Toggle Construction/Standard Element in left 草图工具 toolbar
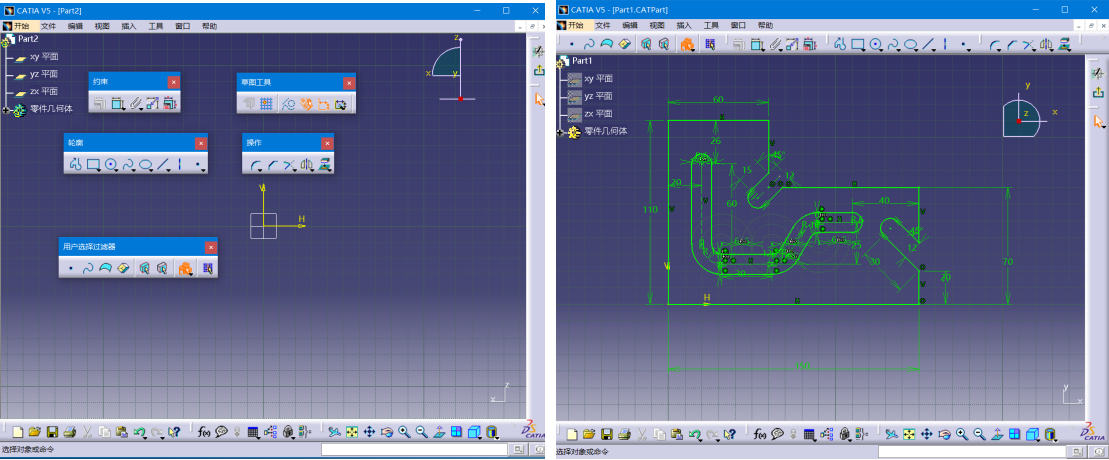1109x460 pixels. pos(289,104)
